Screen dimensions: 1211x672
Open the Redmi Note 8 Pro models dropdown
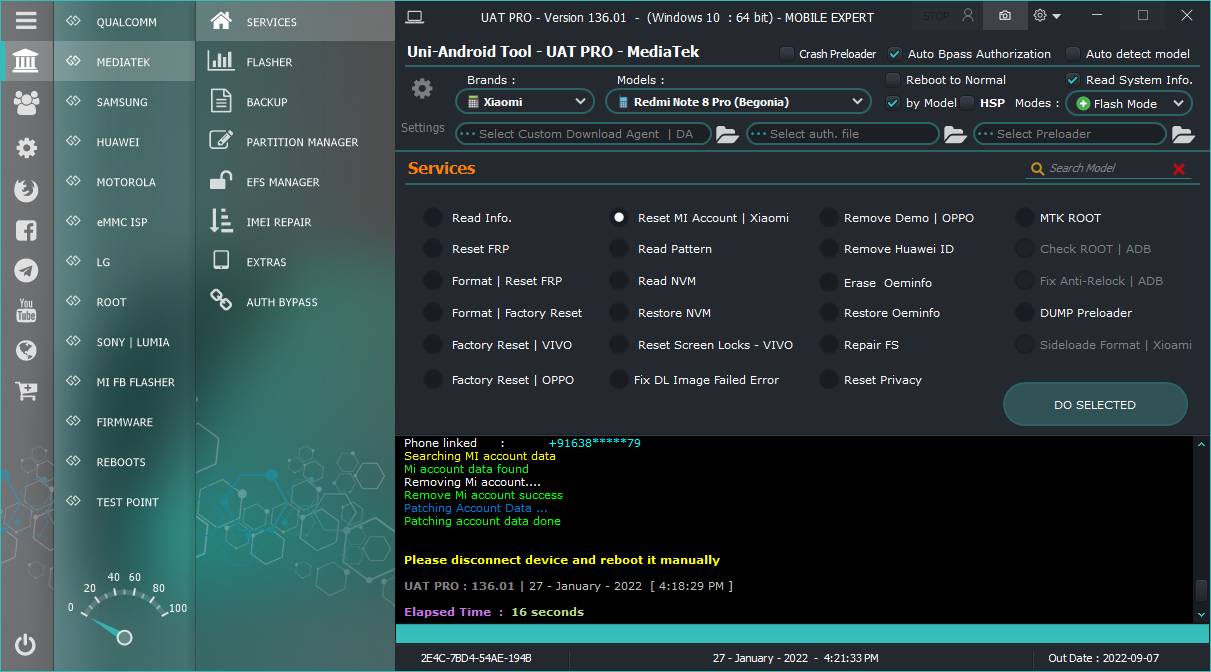[738, 101]
